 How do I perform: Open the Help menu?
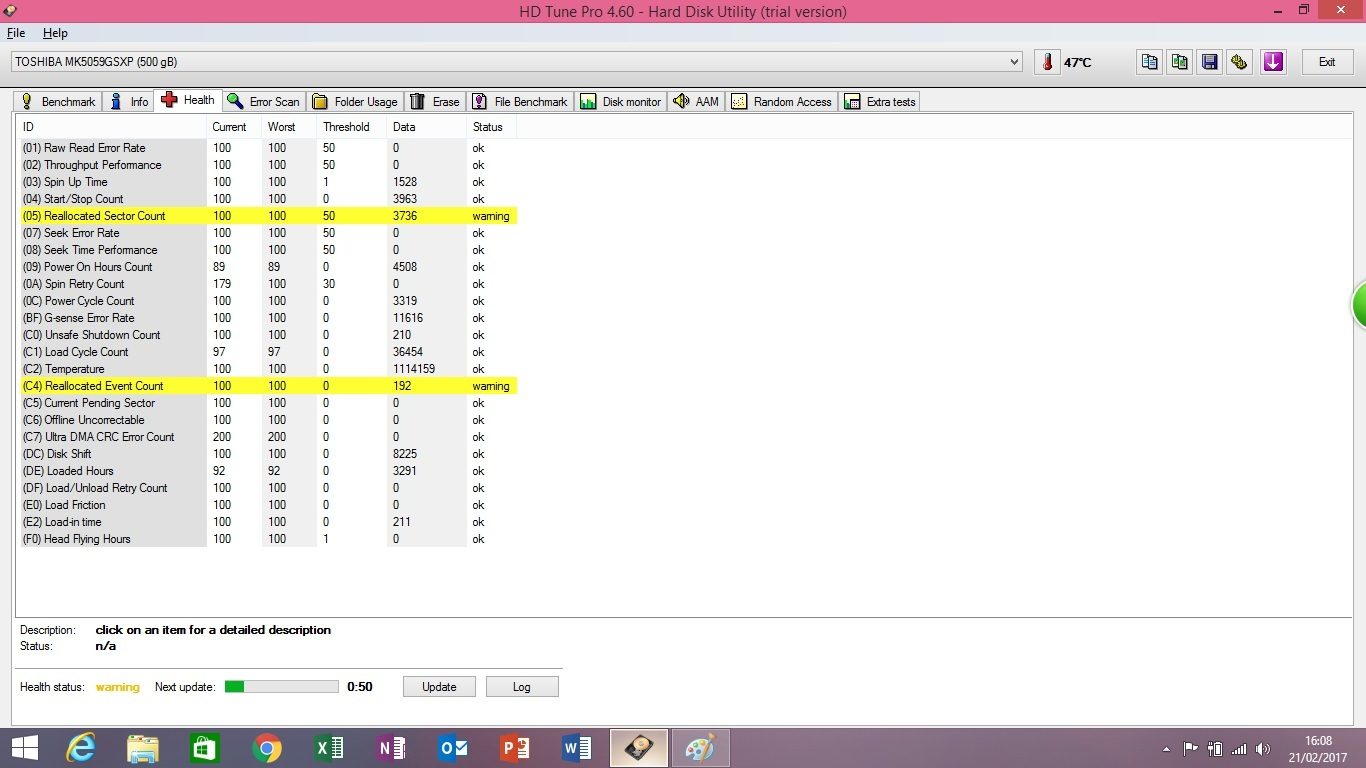[55, 33]
